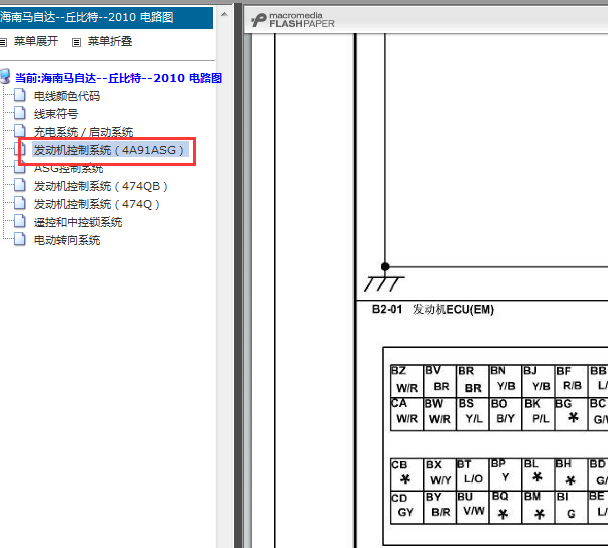This screenshot has height=548, width=608.
Task: Click the Macromedia FlashPaper logo
Action: tap(293, 20)
